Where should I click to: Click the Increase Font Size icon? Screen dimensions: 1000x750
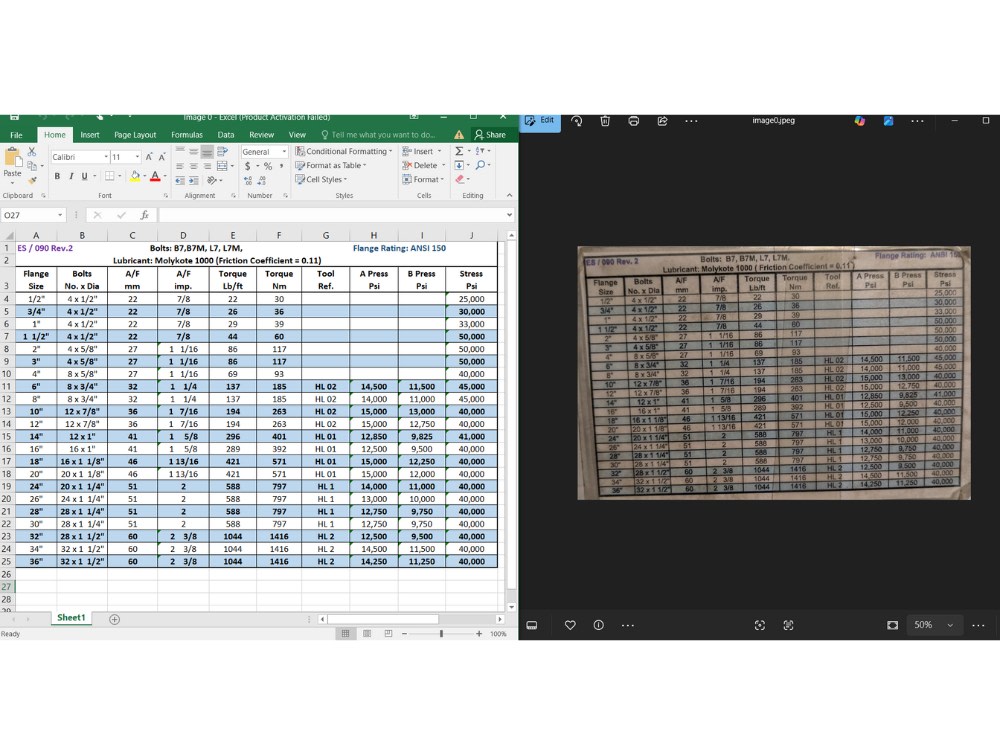pyautogui.click(x=149, y=157)
